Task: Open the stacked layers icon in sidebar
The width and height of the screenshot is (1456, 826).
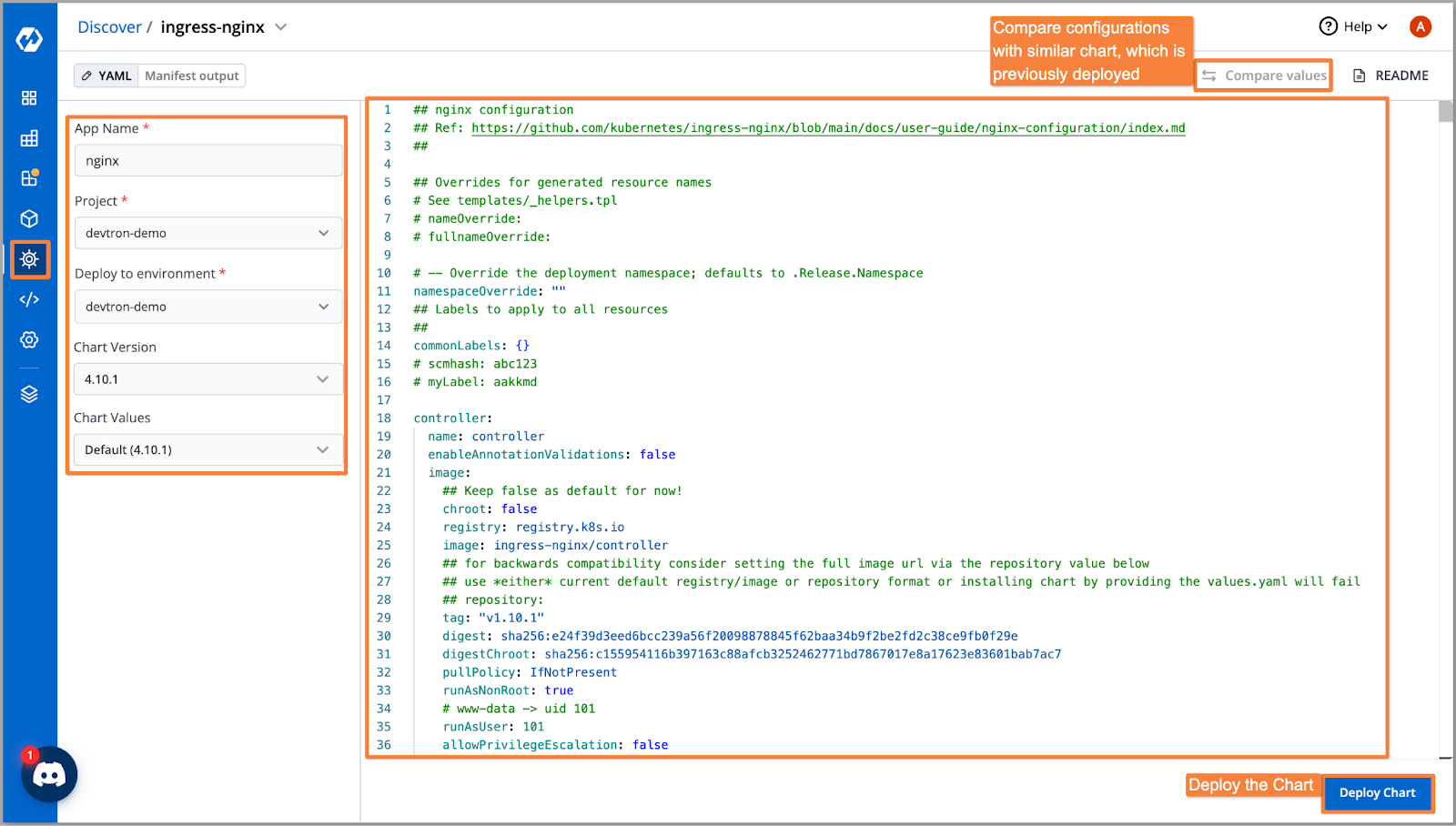Action: click(x=29, y=394)
